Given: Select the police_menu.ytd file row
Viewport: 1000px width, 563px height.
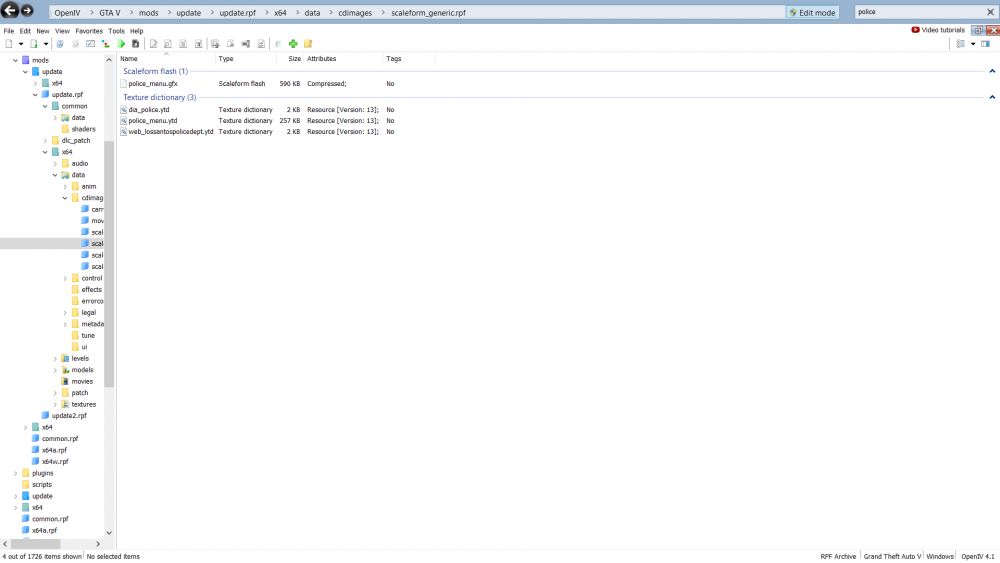Looking at the screenshot, I should tap(258, 121).
